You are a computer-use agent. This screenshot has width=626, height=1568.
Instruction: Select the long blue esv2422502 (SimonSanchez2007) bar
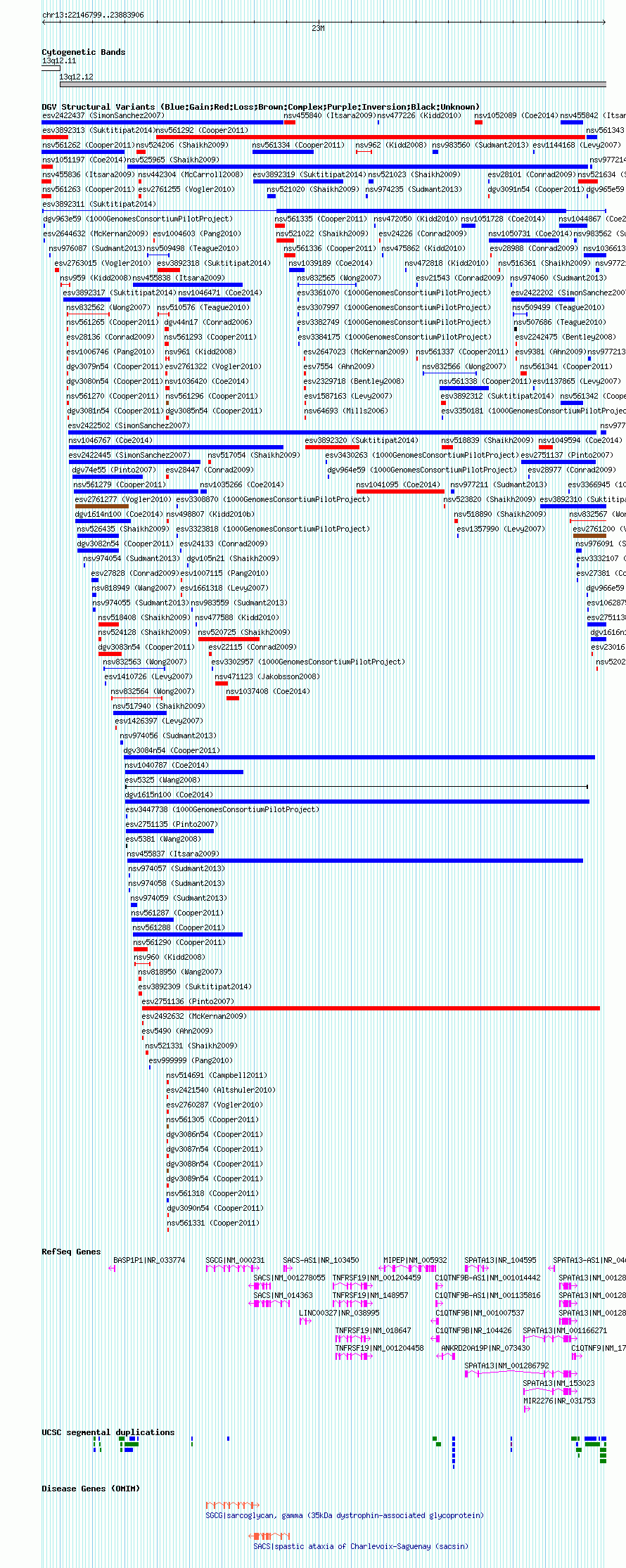click(x=332, y=432)
